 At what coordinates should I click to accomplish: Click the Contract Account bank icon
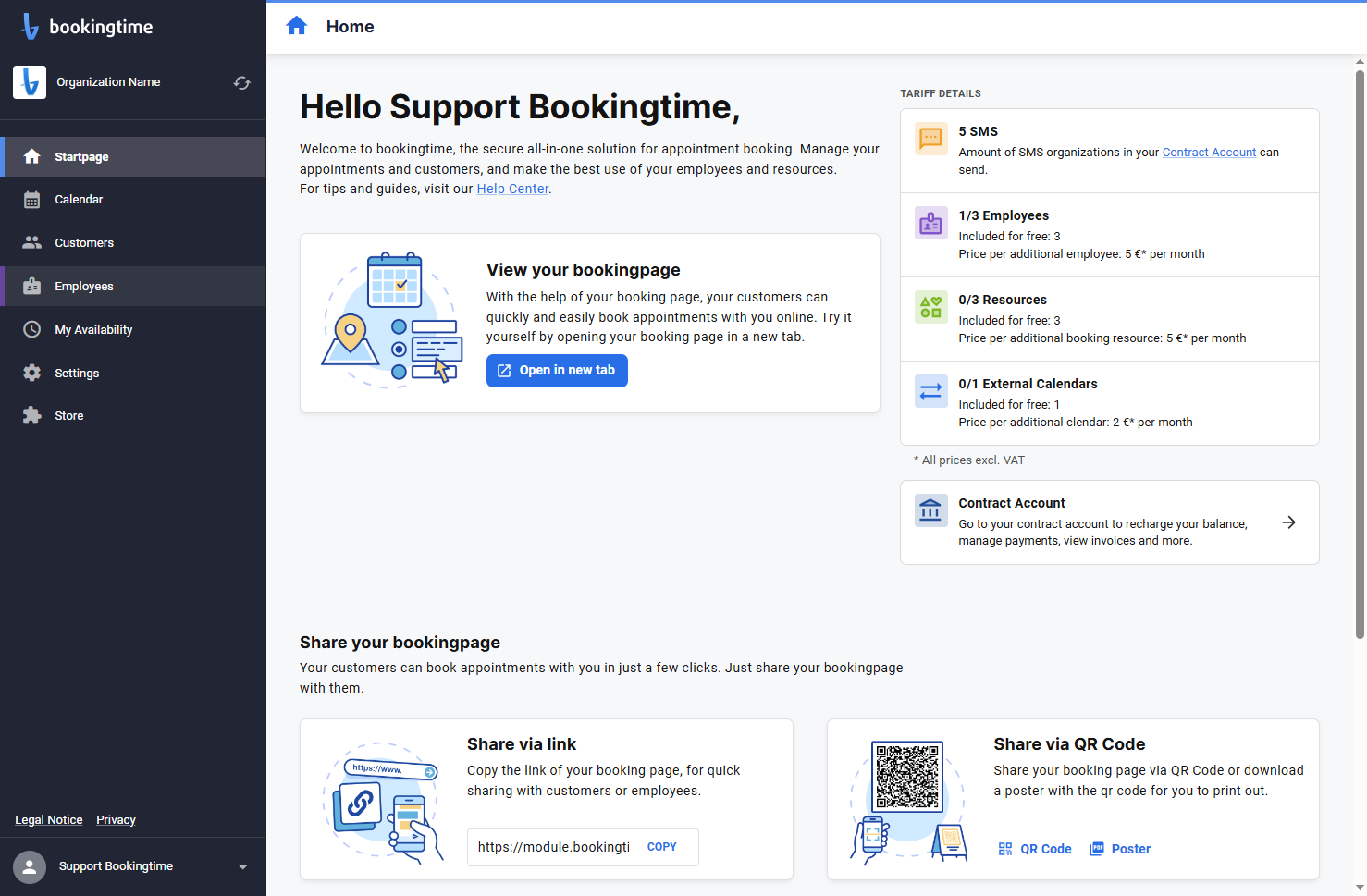point(930,510)
